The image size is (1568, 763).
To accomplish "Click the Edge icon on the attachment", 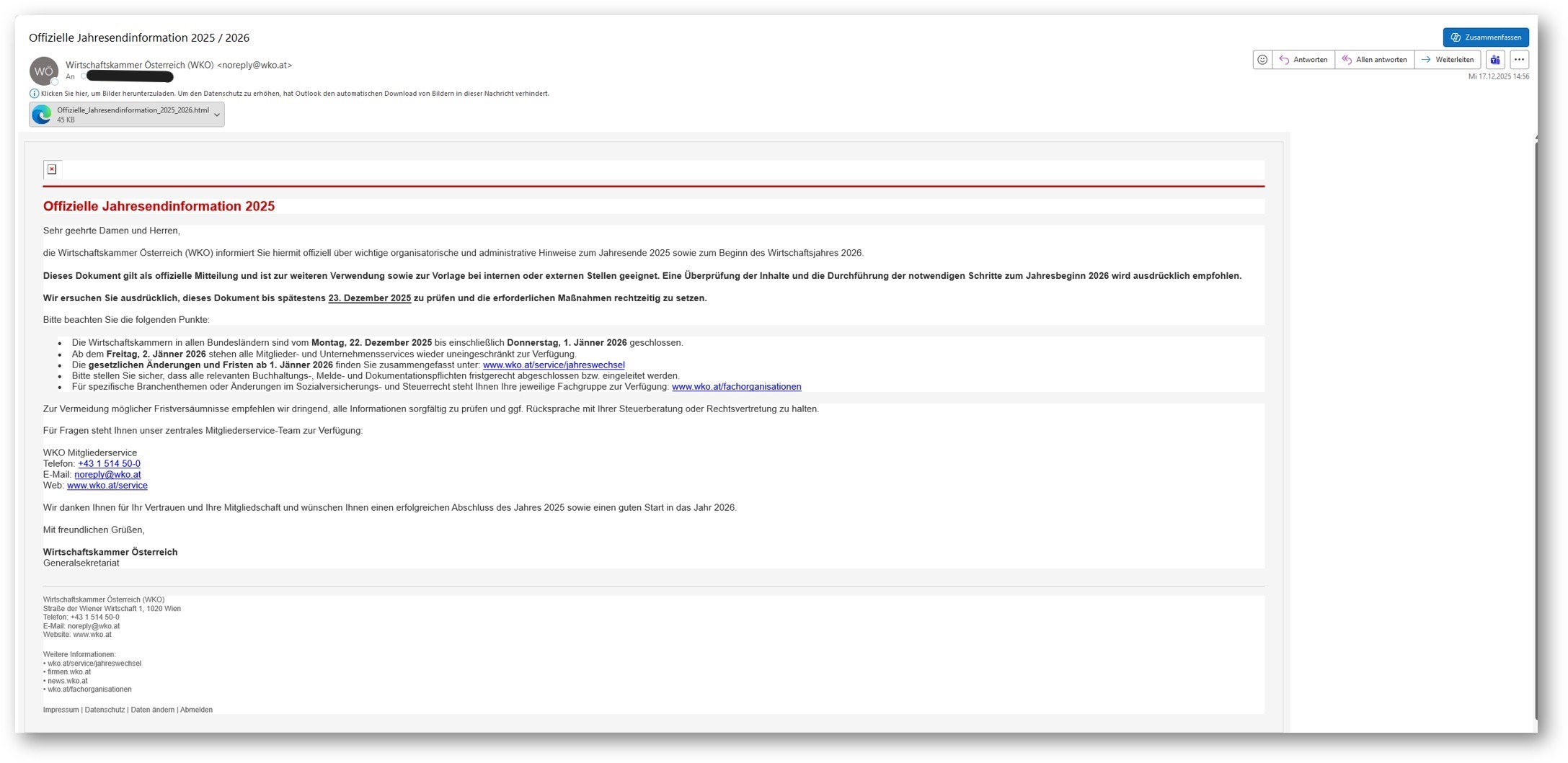I will pyautogui.click(x=42, y=115).
